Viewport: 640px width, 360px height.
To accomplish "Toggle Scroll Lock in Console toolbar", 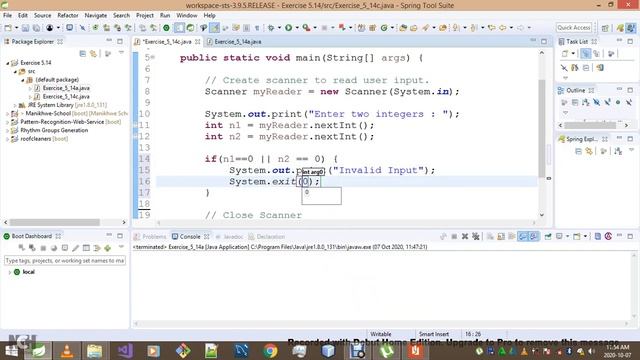I will pyautogui.click(x=501, y=236).
